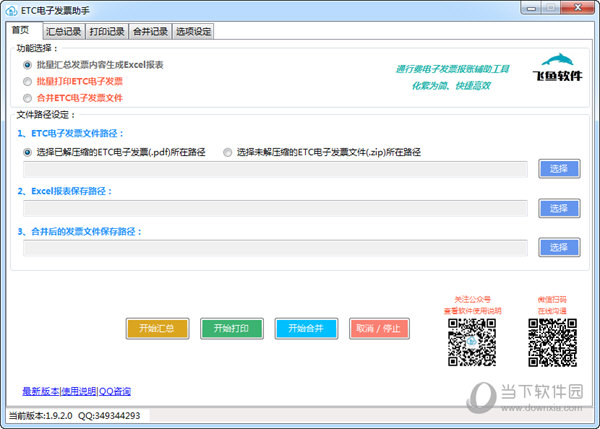
Task: Select 批量打印ETC电子发票 radio option
Action: click(27, 81)
